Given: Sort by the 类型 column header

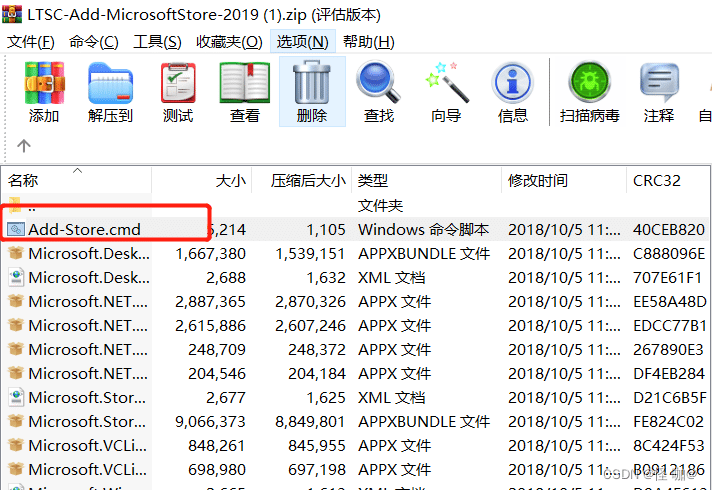Looking at the screenshot, I should coord(427,181).
